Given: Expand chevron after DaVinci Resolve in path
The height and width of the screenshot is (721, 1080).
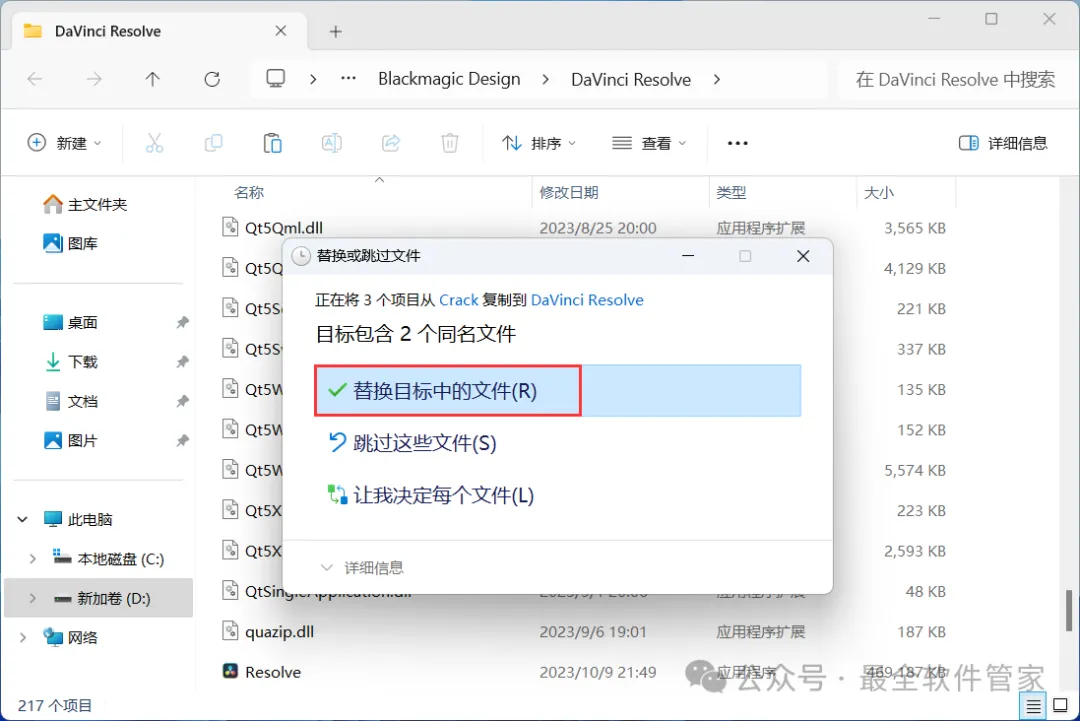Looking at the screenshot, I should point(717,80).
